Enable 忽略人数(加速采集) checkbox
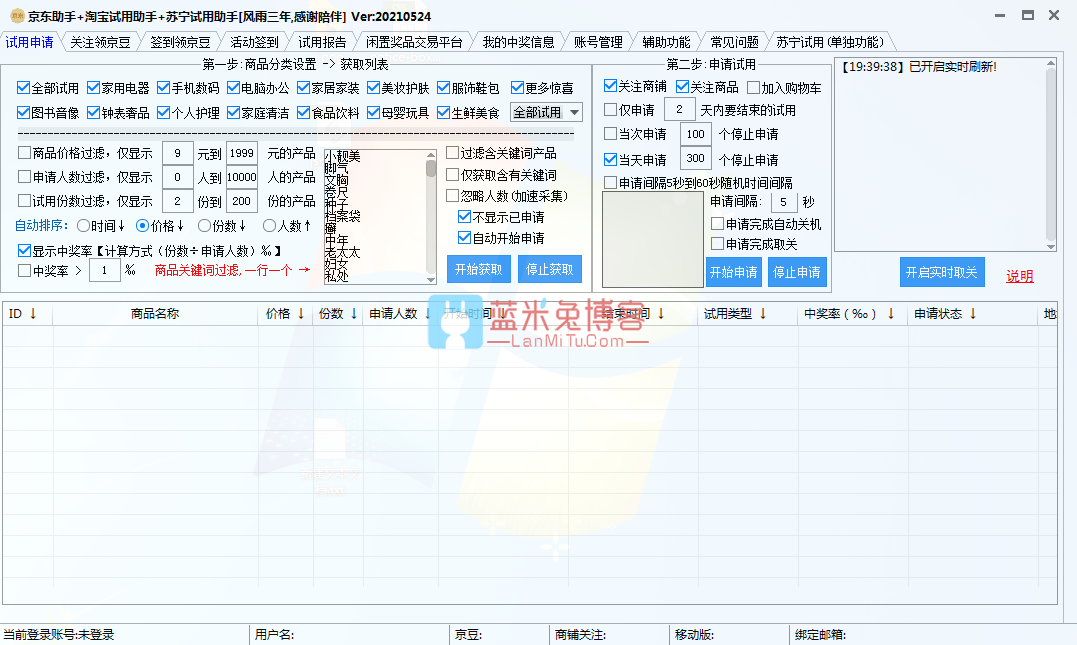 coord(452,196)
